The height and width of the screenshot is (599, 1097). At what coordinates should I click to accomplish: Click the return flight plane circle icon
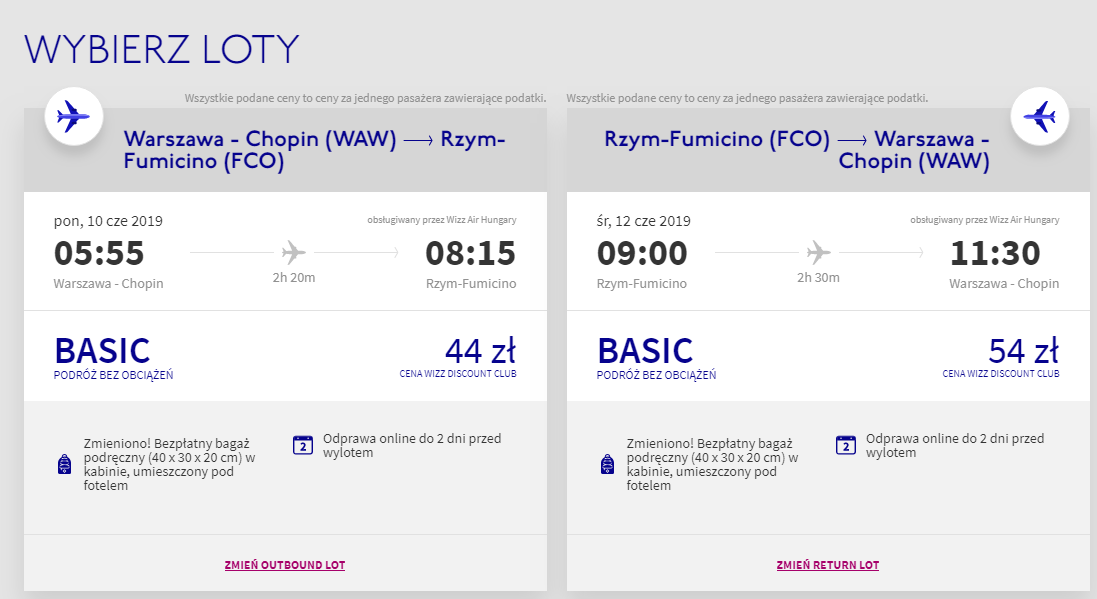tap(1040, 116)
